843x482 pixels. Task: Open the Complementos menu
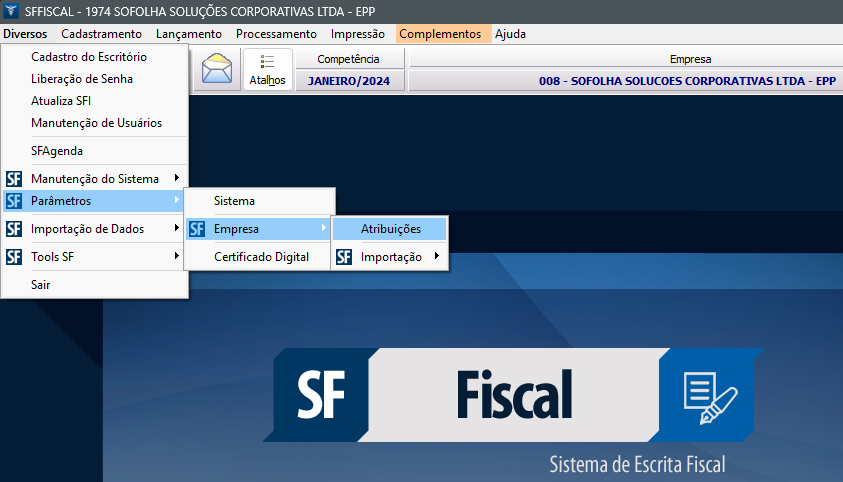tap(440, 34)
